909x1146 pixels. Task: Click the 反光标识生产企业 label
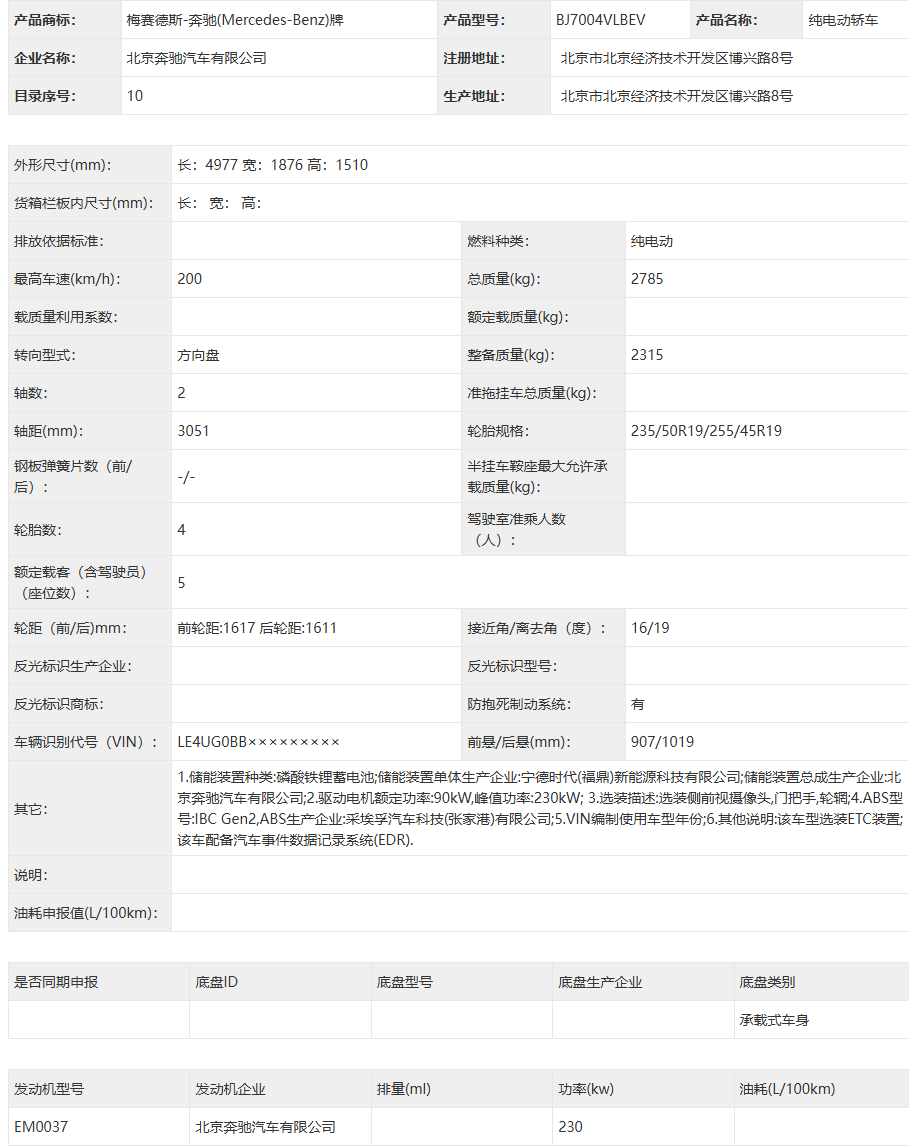pyautogui.click(x=73, y=666)
